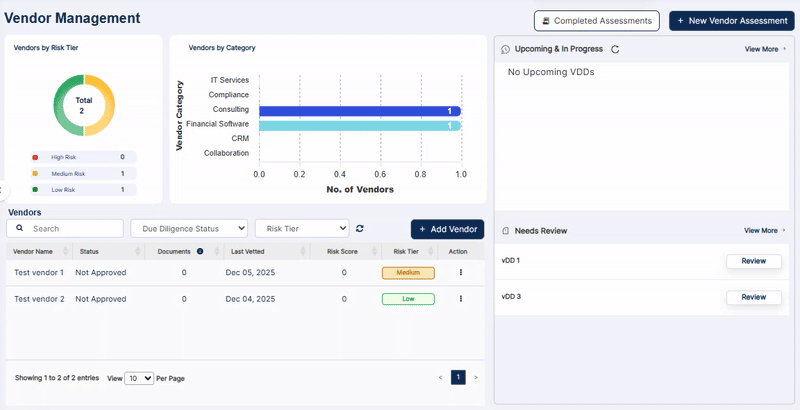
Task: Click the Upcoming & In Progress panel icon
Action: pos(505,49)
